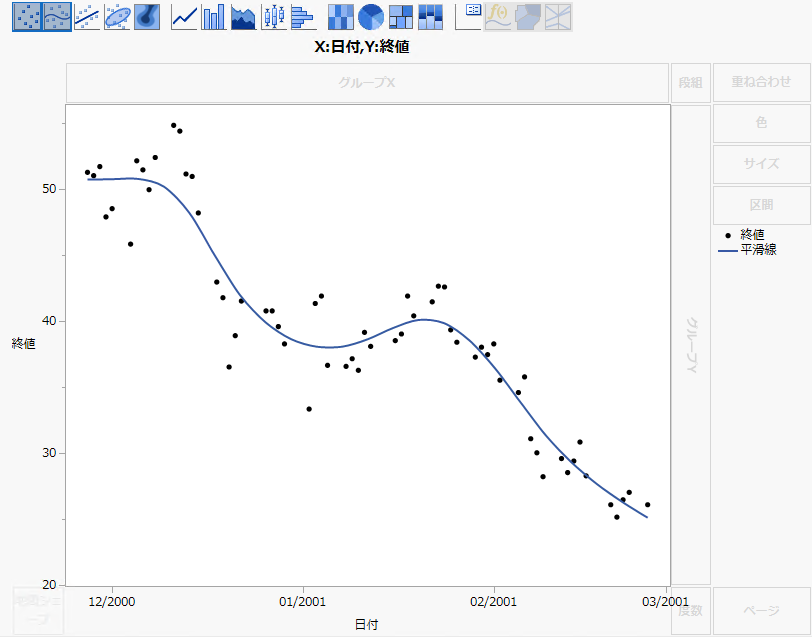
Task: Select the Contour element icon
Action: (x=147, y=17)
